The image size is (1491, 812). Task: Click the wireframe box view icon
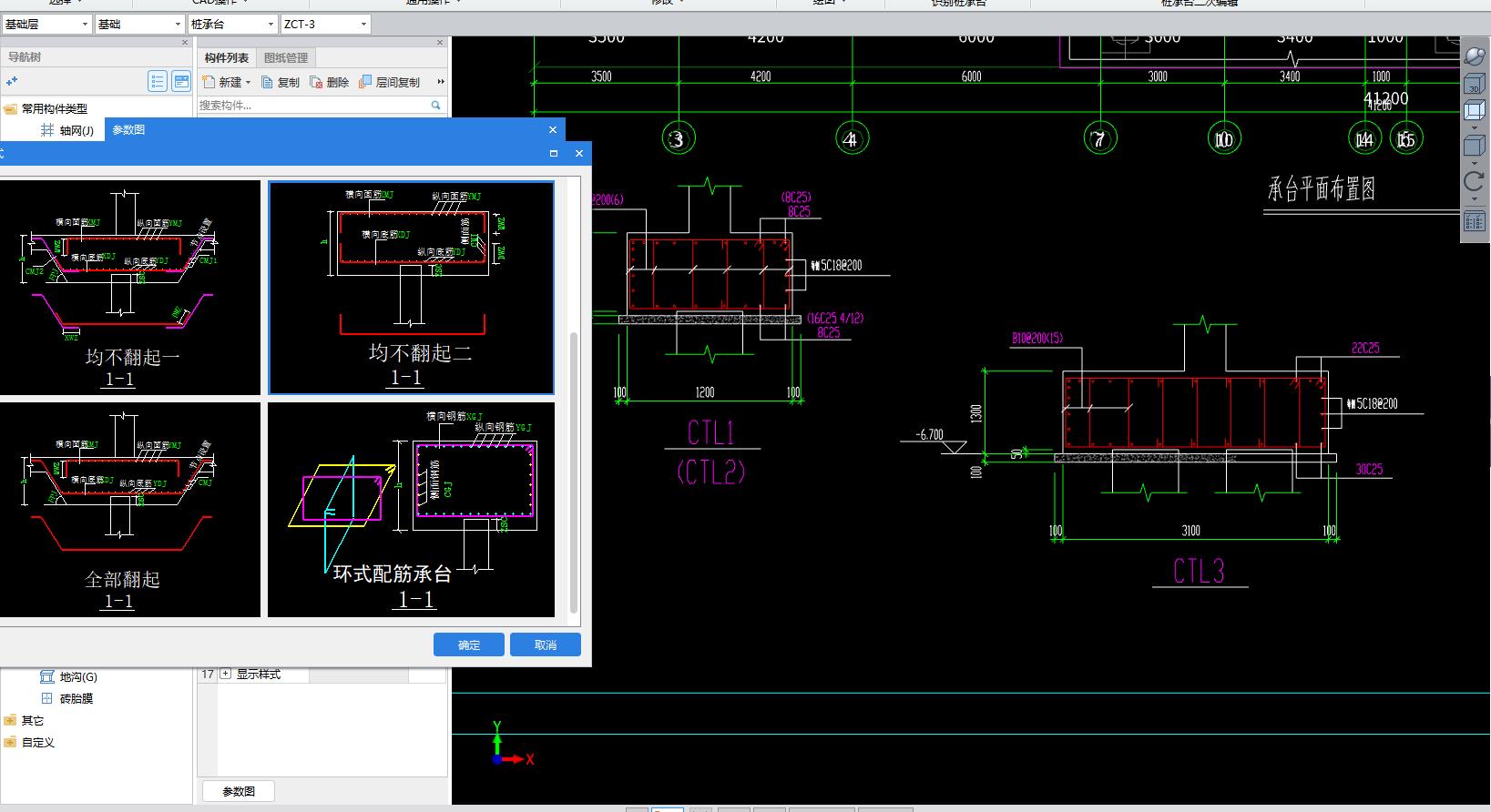[1474, 111]
